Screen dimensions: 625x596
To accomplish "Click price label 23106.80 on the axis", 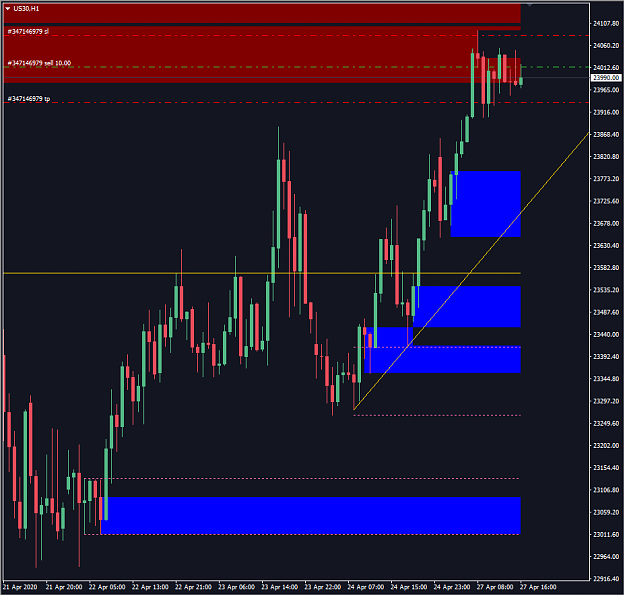I will [606, 490].
